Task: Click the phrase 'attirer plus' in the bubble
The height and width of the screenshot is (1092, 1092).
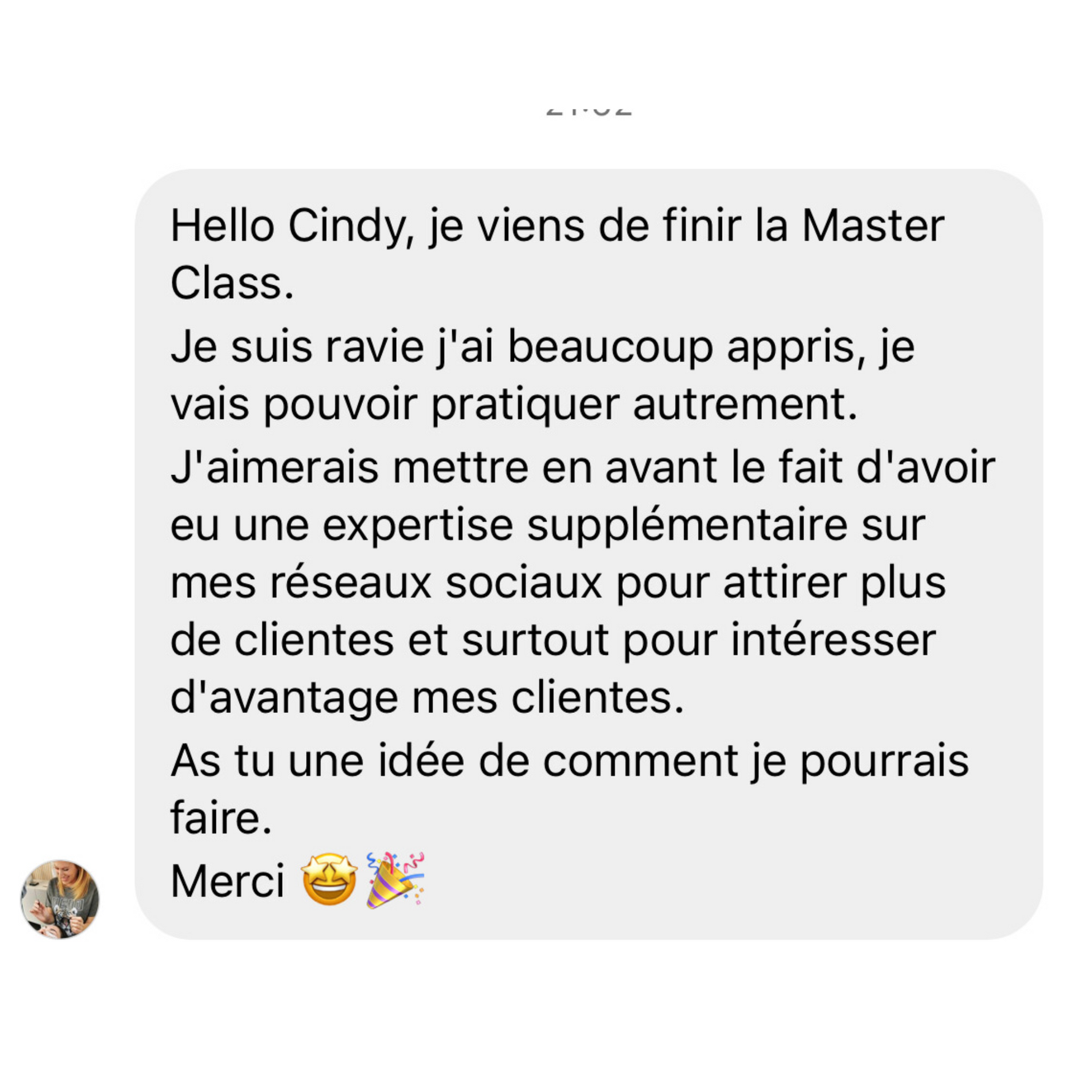Action: [x=834, y=583]
